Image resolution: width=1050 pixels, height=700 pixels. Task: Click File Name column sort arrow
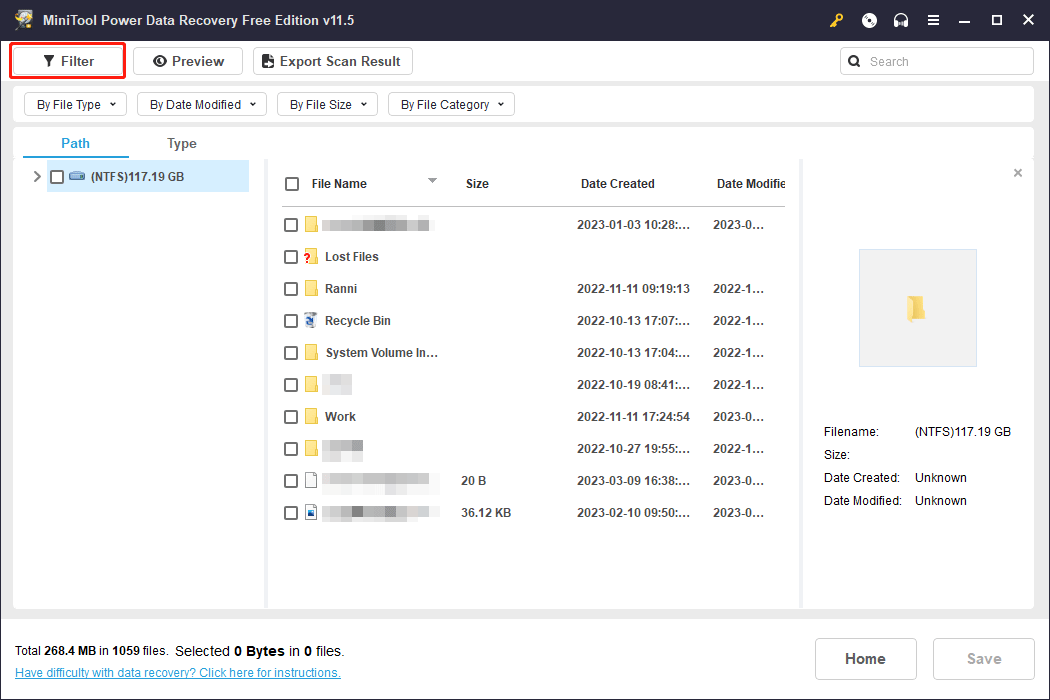point(433,181)
